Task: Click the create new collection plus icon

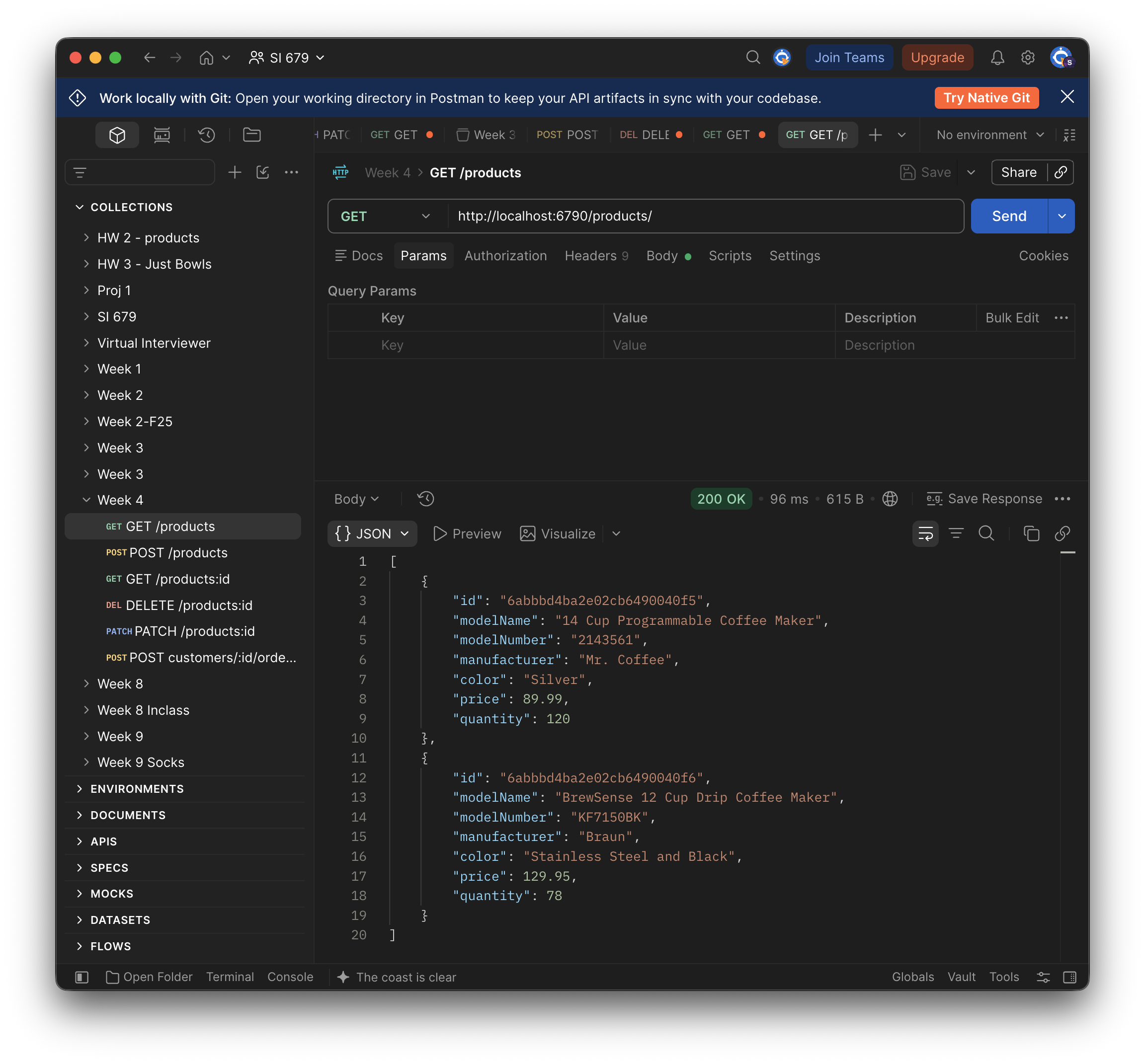Action: [235, 172]
